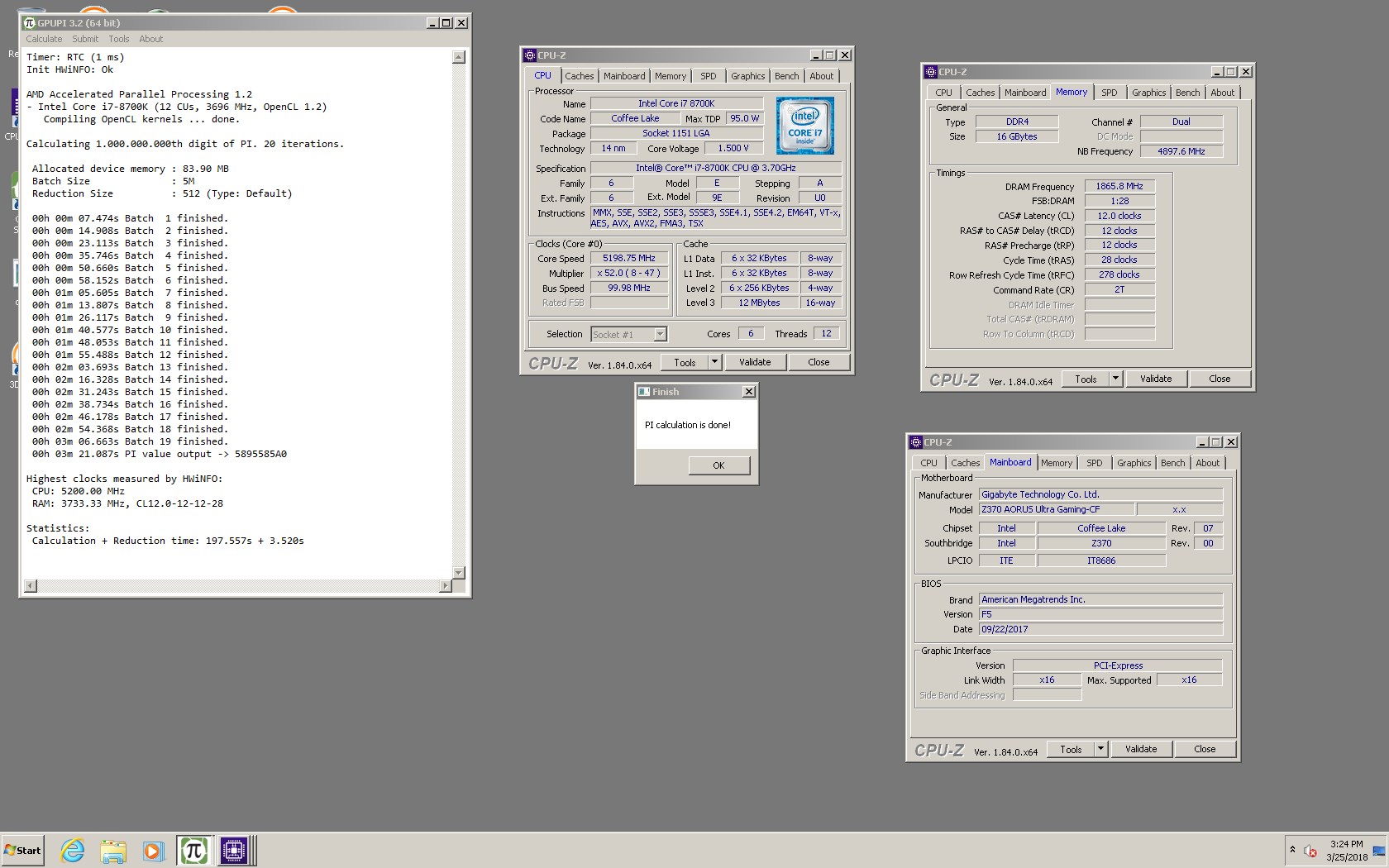Open About tab in CPU-Z CPU window

822,76
